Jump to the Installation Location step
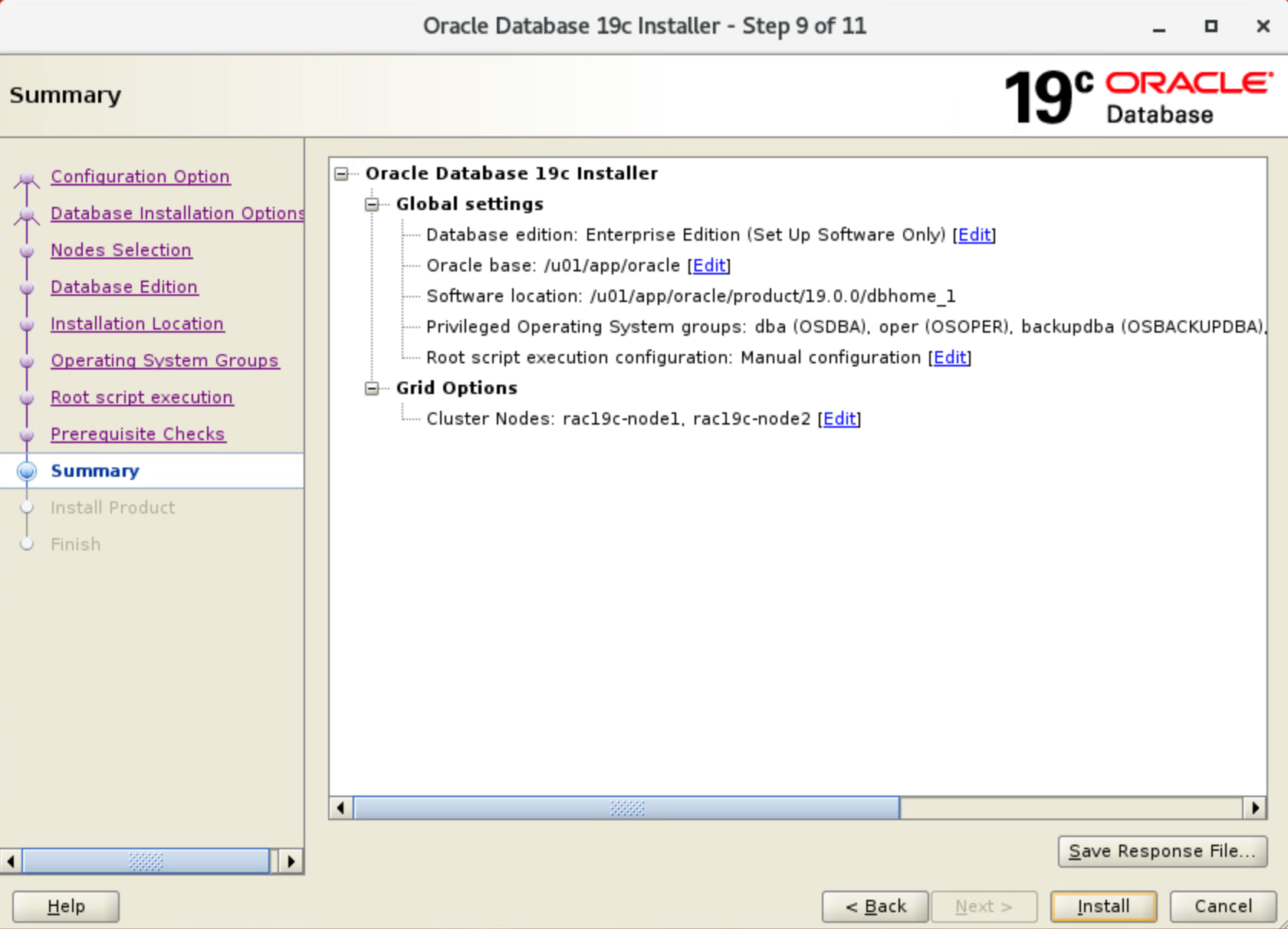The width and height of the screenshot is (1288, 929). 137,323
